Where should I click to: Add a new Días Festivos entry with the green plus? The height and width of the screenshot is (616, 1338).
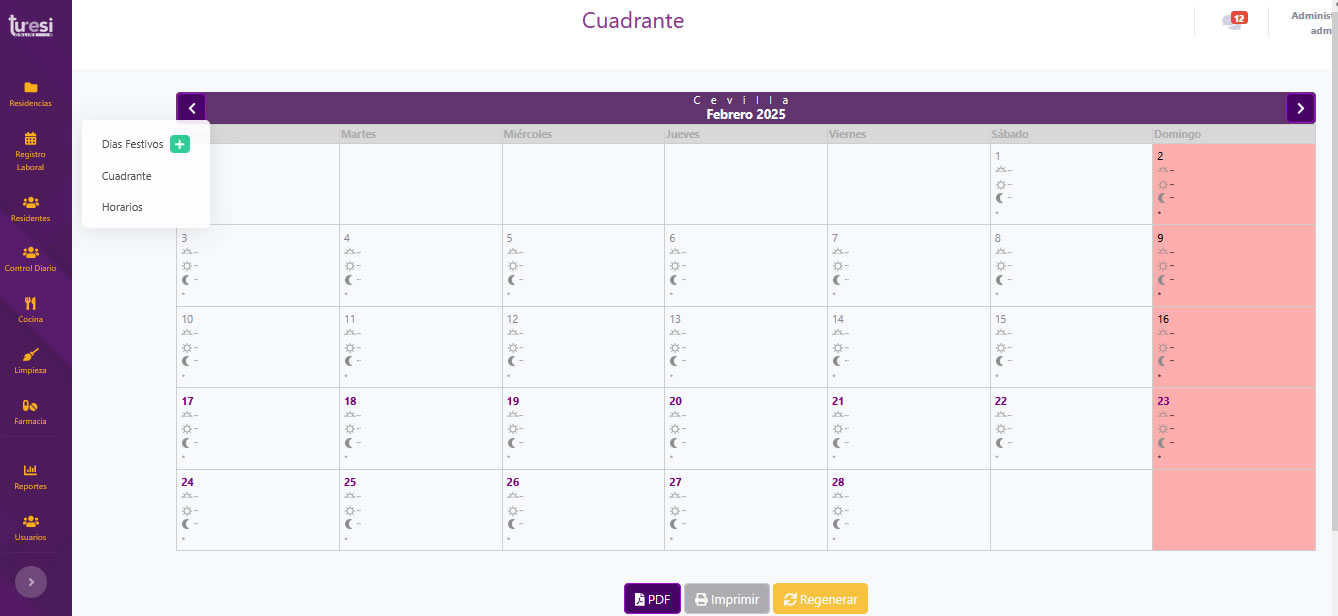[x=179, y=144]
